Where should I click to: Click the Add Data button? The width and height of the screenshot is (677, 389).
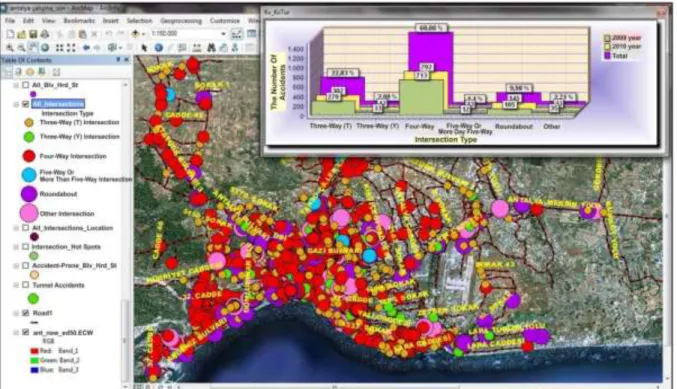[x=135, y=34]
